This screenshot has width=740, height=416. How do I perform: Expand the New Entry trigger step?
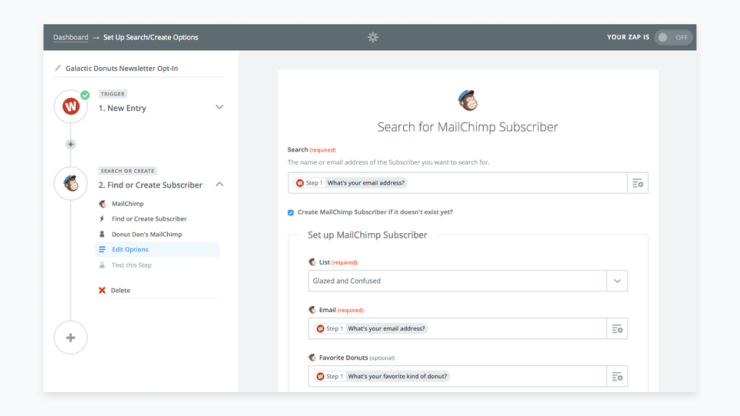click(x=219, y=107)
